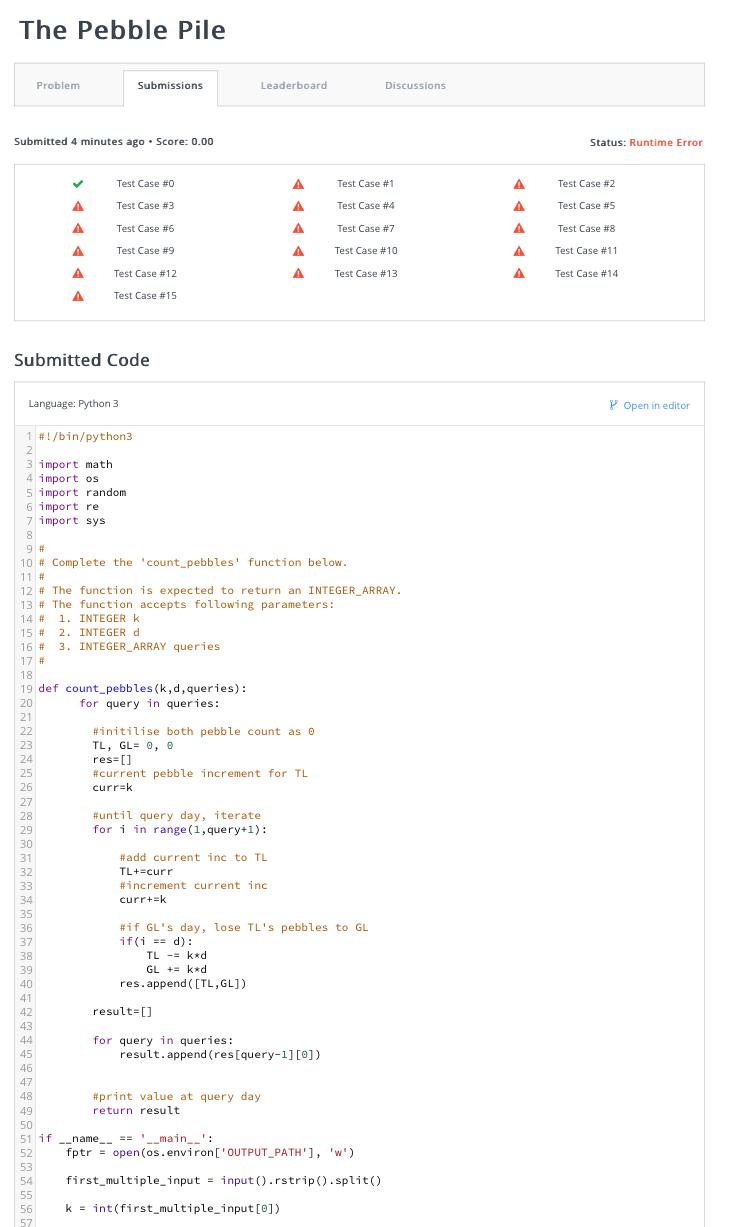Click the 'Language: Python 3' label
This screenshot has width=750, height=1227.
[x=73, y=404]
